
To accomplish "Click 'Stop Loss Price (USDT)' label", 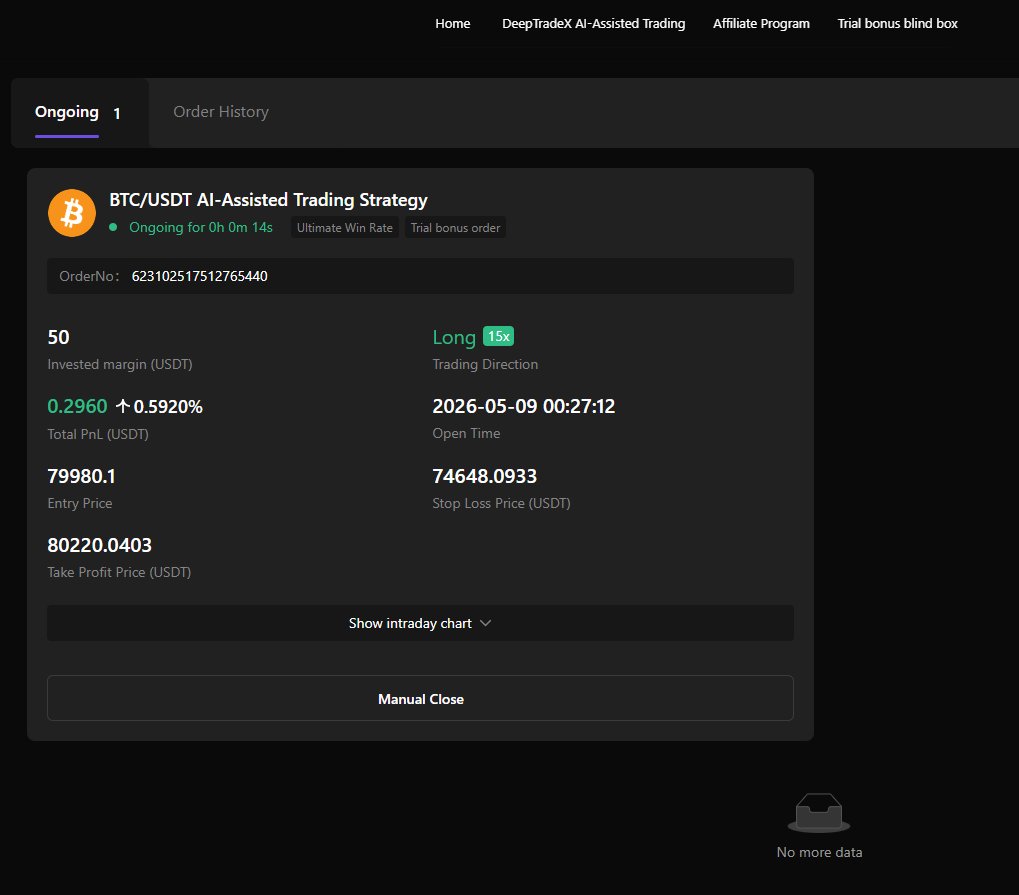I will (502, 504).
